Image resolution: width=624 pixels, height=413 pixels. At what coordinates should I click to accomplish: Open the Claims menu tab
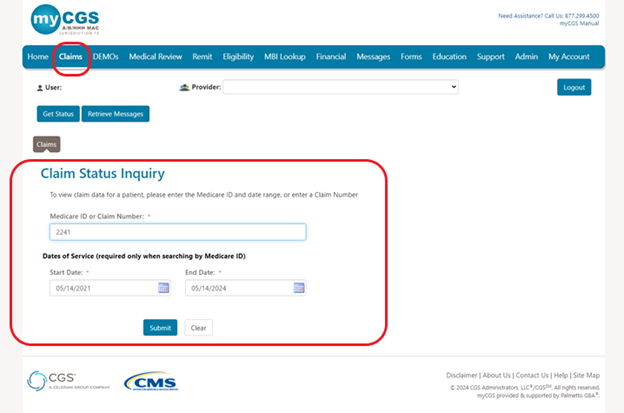70,57
